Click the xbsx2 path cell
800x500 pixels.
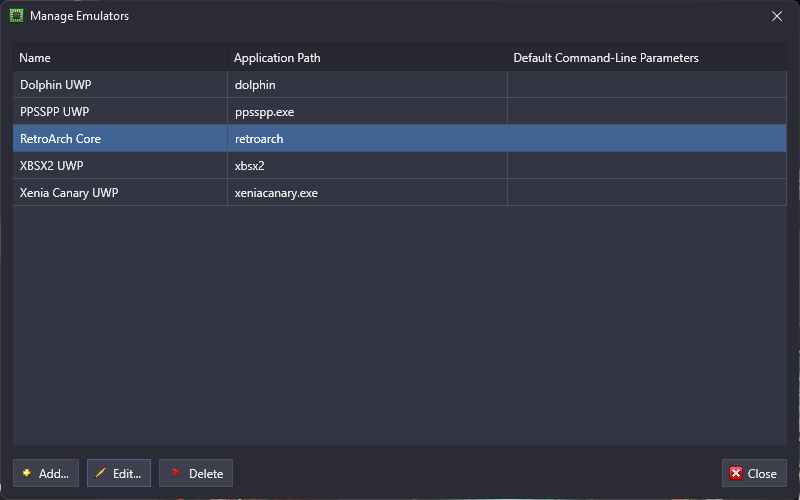[x=367, y=166]
